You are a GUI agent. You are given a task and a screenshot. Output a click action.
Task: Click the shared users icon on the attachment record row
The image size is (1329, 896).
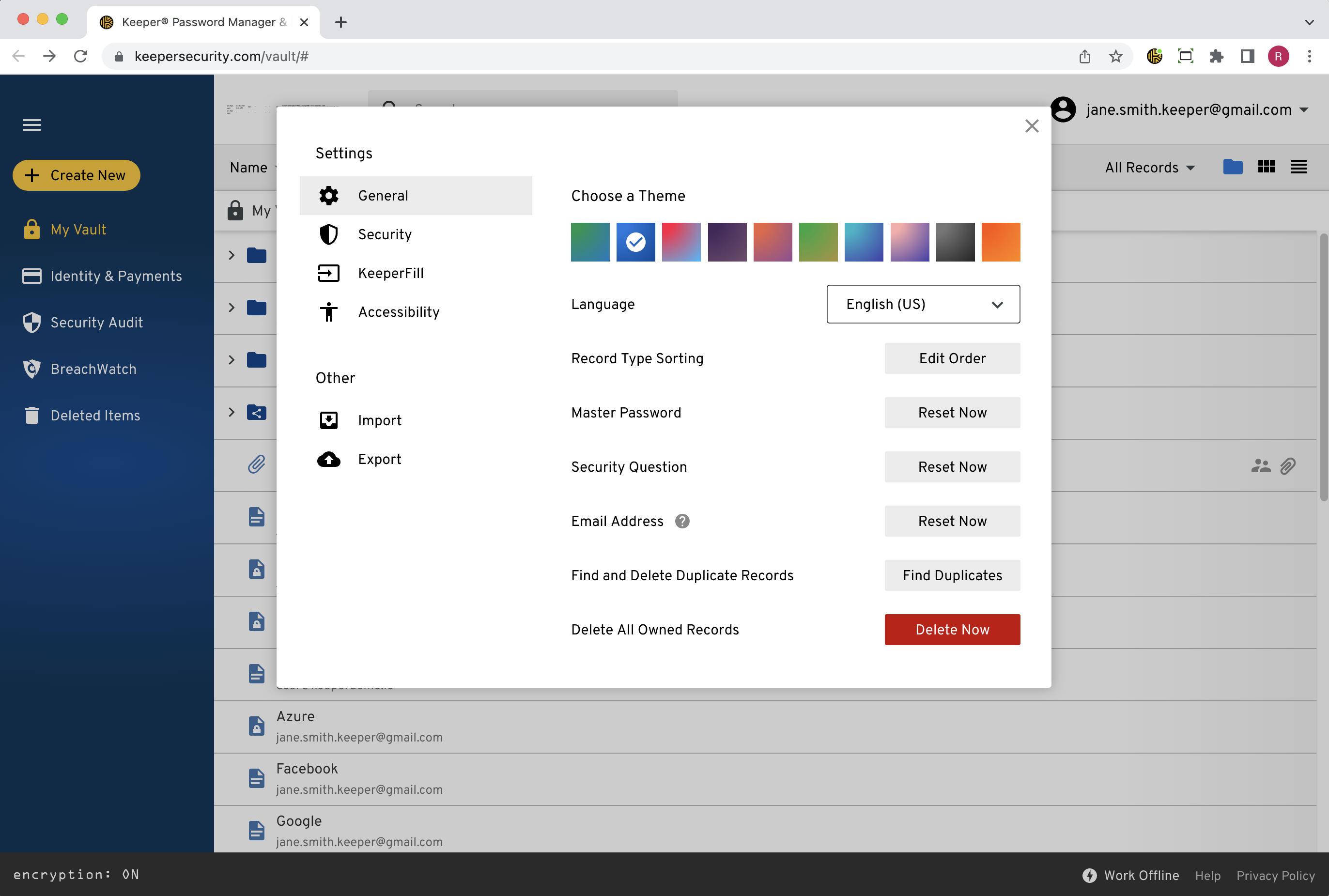pos(1260,466)
